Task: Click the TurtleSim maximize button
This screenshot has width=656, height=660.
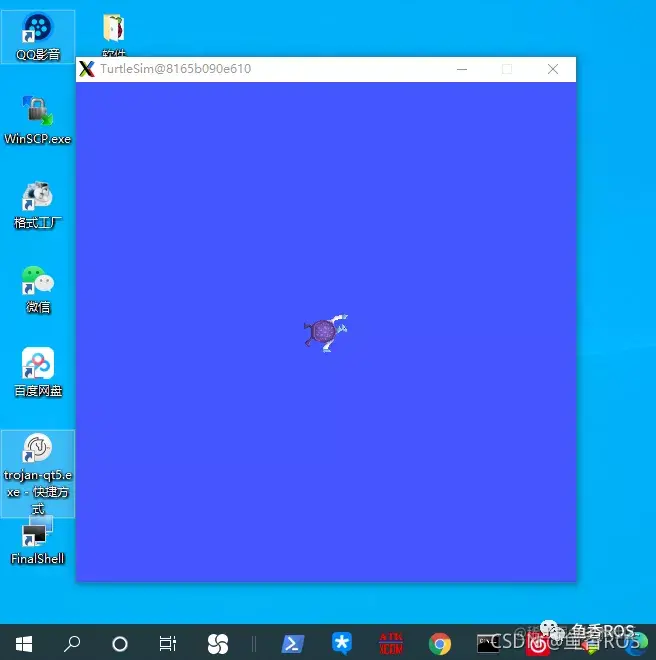Action: pyautogui.click(x=507, y=69)
